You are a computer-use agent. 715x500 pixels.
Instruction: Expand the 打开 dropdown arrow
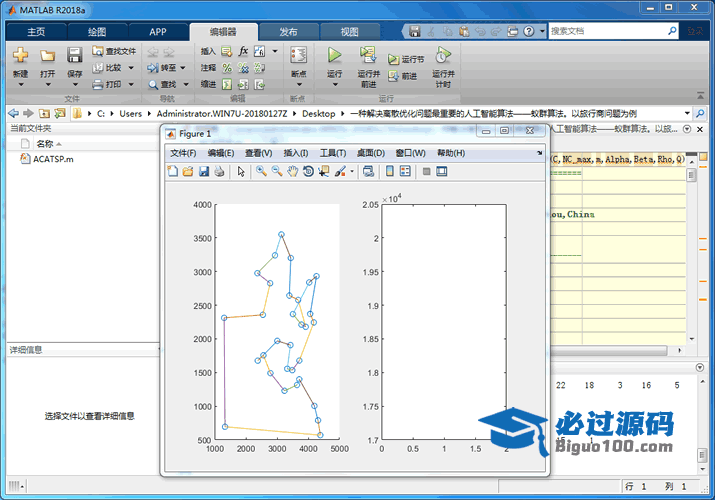[x=47, y=85]
